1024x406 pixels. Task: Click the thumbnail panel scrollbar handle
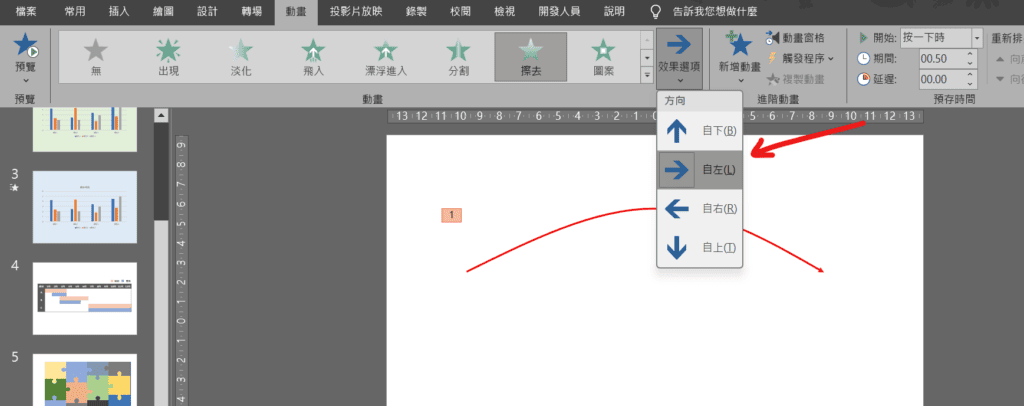161,171
